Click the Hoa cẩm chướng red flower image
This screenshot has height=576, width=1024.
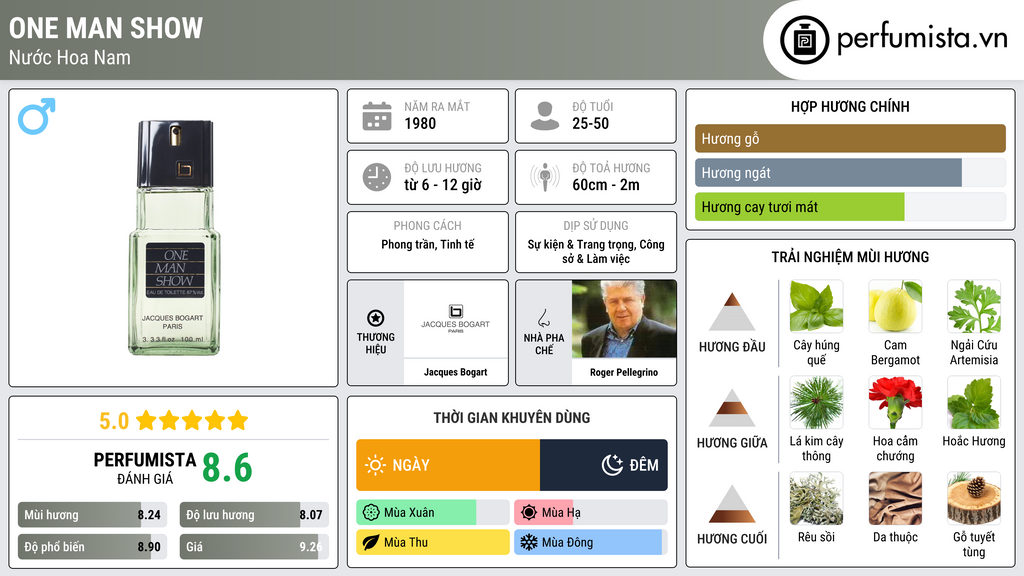(895, 402)
